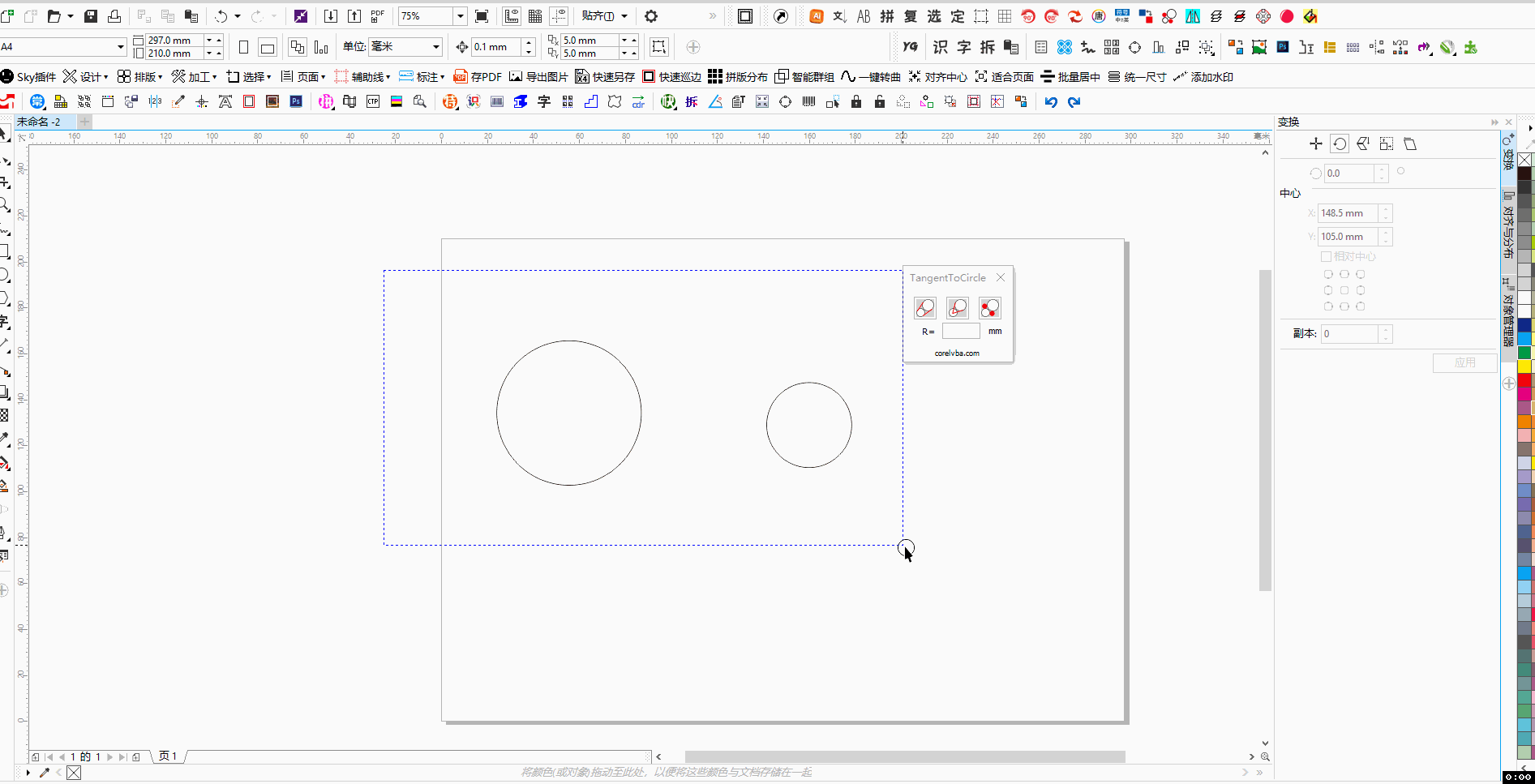Open the corelvba.com link
This screenshot has width=1535, height=784.
click(957, 353)
